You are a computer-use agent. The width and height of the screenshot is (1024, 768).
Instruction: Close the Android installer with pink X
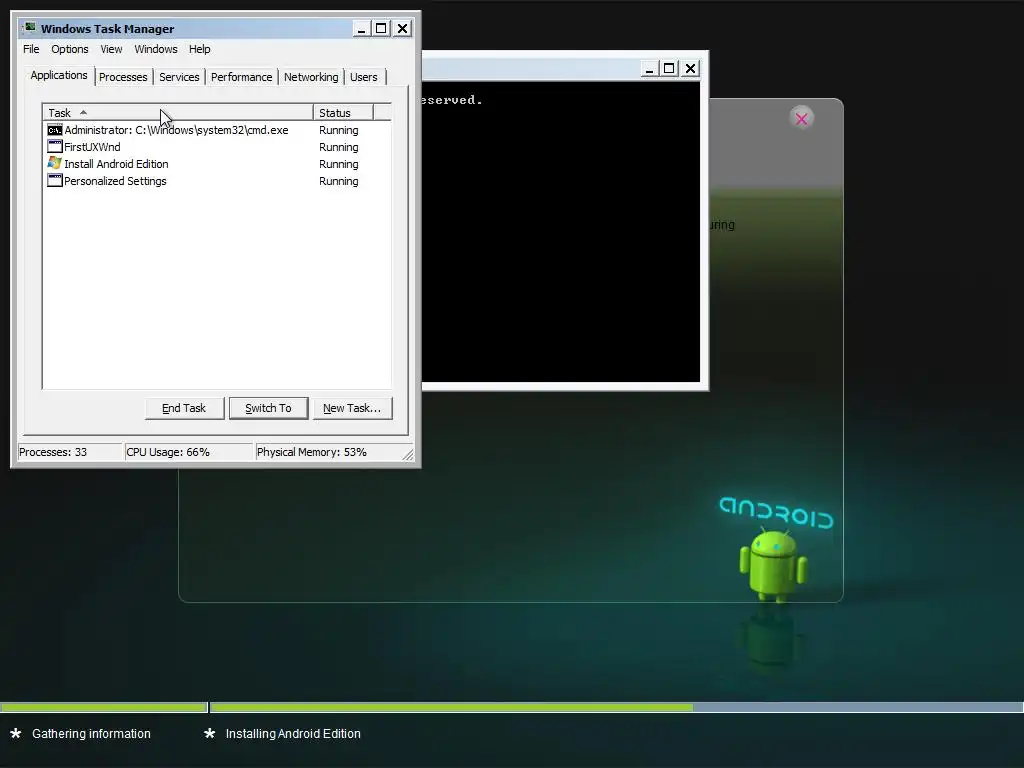click(x=801, y=119)
